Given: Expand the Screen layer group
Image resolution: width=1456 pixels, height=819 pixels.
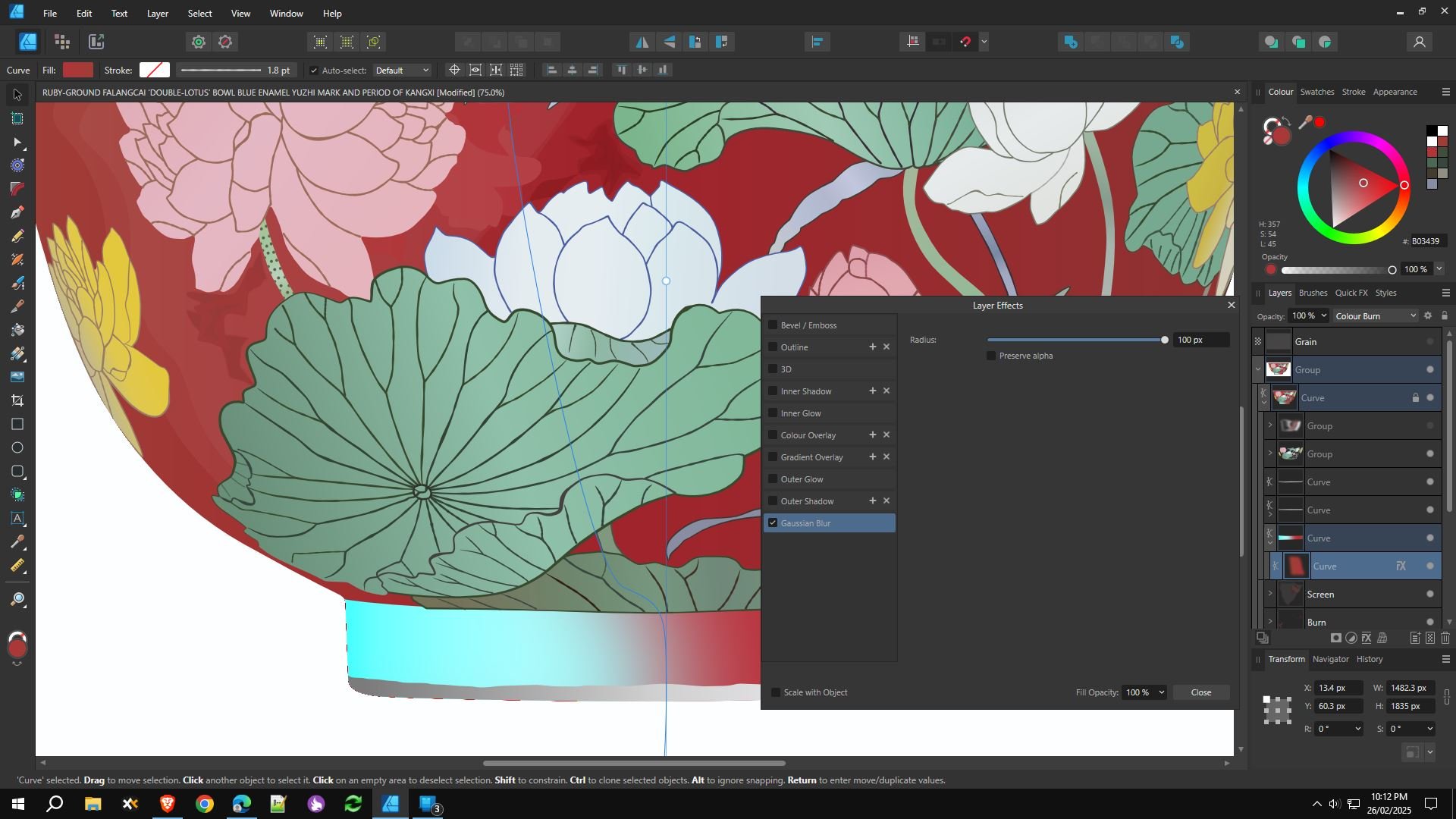Looking at the screenshot, I should pyautogui.click(x=1270, y=594).
